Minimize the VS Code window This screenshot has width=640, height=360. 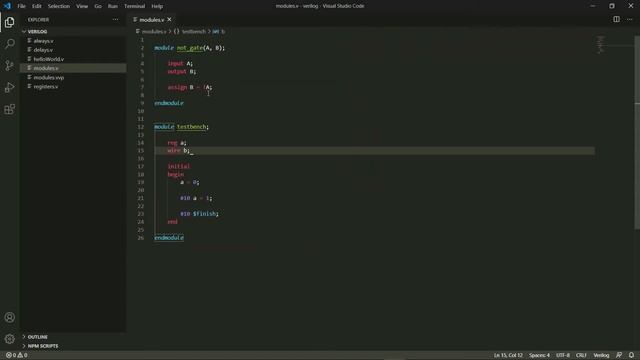coord(593,6)
